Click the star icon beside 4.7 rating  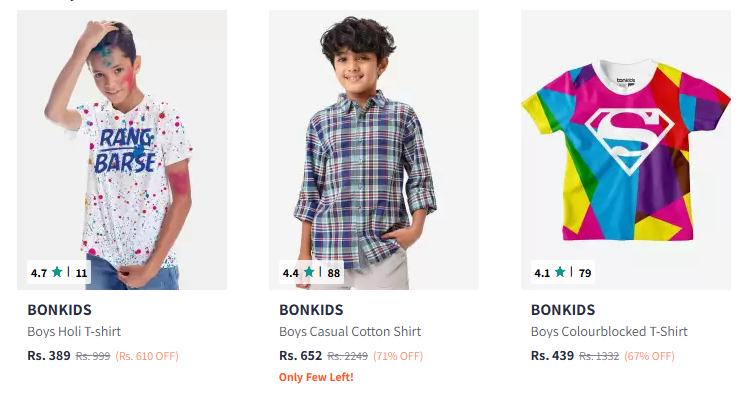click(57, 272)
